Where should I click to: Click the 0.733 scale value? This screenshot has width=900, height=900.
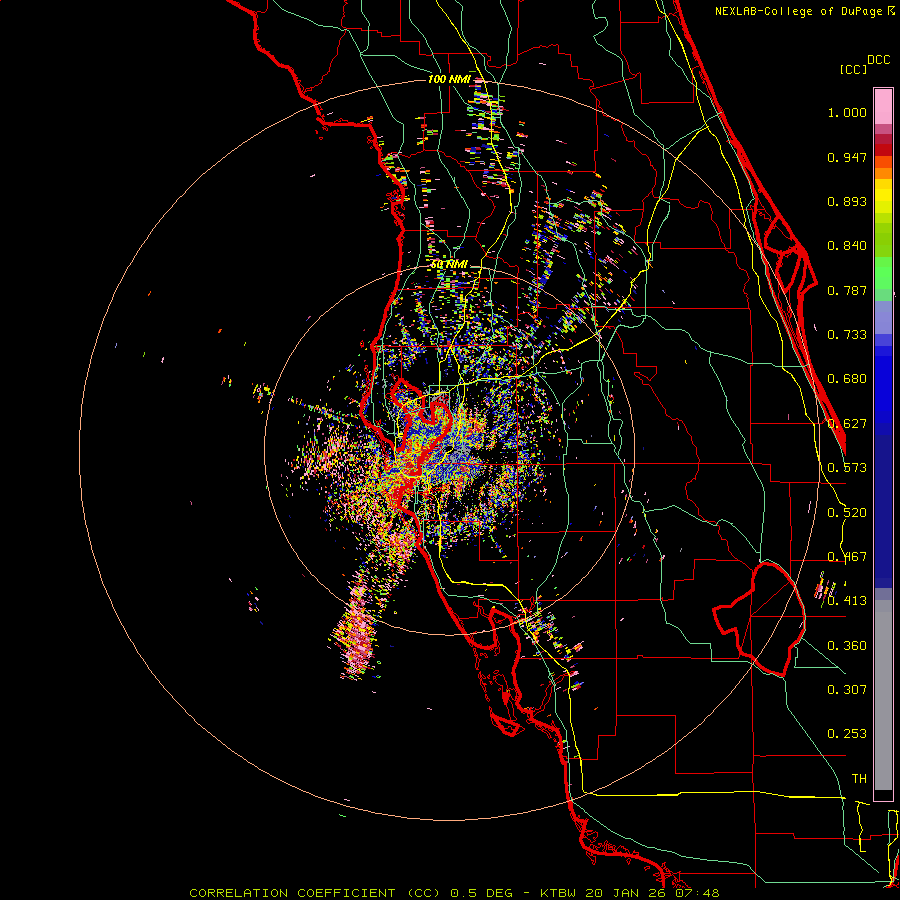point(847,335)
